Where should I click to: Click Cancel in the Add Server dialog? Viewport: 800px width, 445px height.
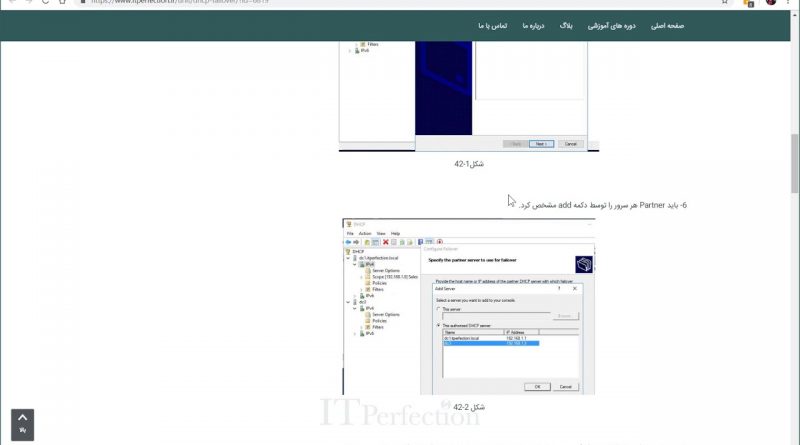(x=566, y=387)
